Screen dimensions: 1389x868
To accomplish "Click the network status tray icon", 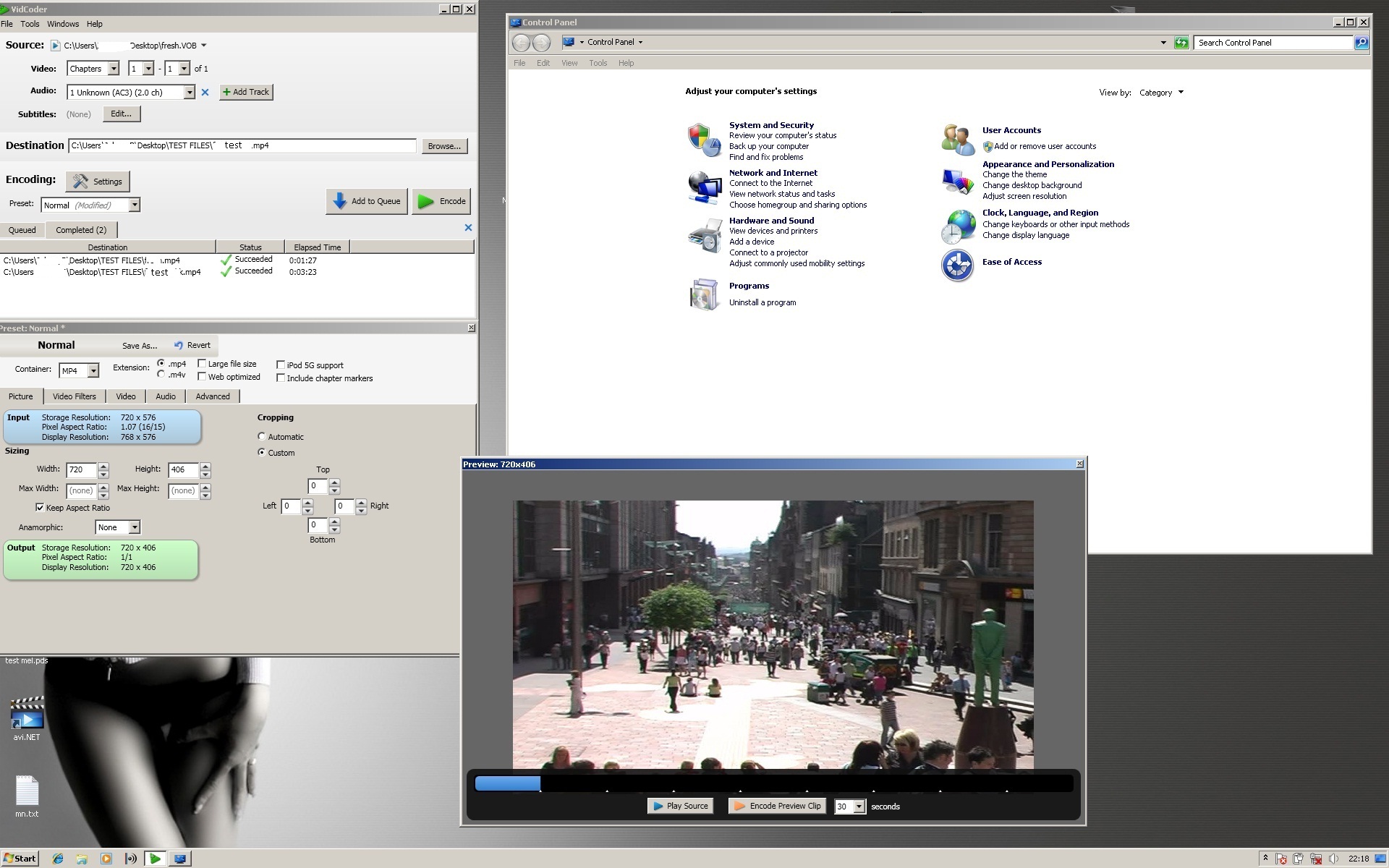I will point(1317,859).
